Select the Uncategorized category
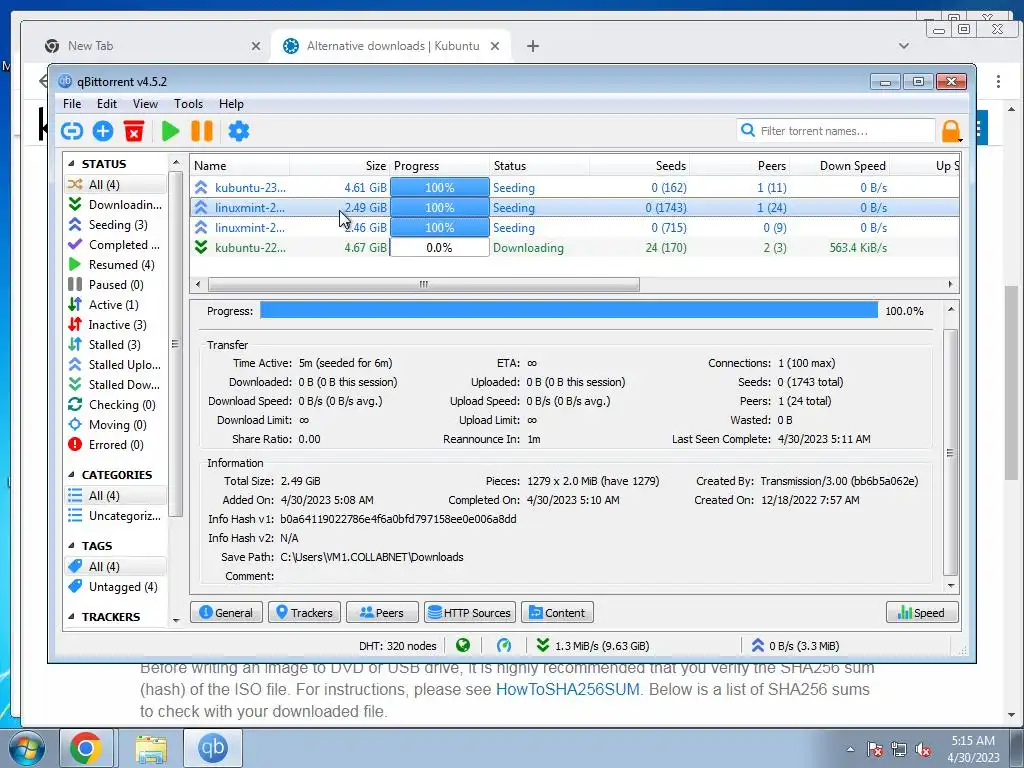This screenshot has width=1024, height=768. [x=116, y=516]
